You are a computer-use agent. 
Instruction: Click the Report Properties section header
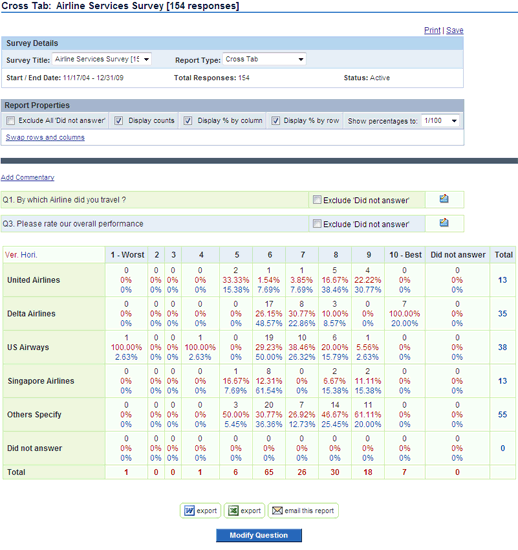pyautogui.click(x=232, y=105)
